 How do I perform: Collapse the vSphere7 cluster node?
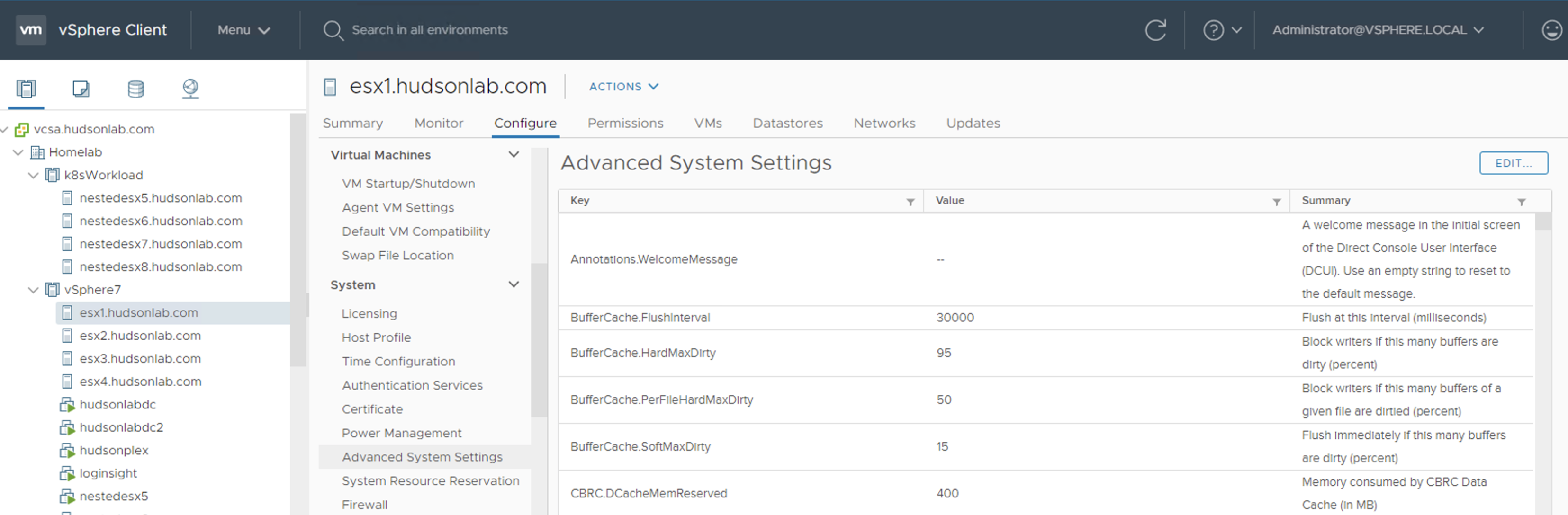(x=34, y=290)
